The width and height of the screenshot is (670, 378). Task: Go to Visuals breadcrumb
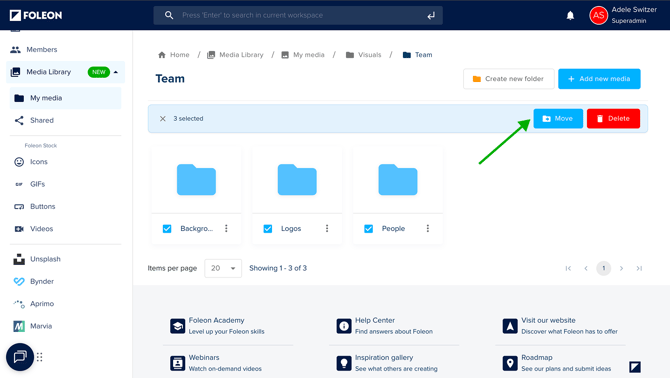[x=364, y=55]
